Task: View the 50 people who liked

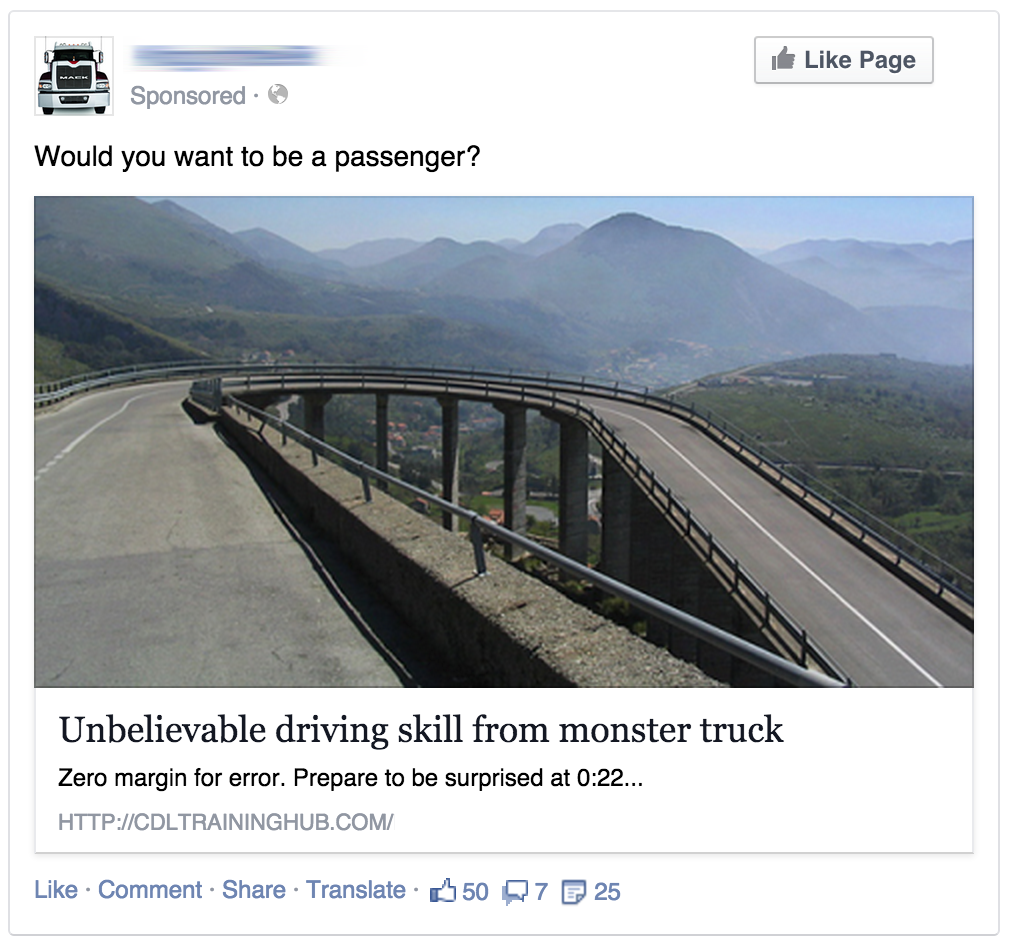Action: (475, 892)
